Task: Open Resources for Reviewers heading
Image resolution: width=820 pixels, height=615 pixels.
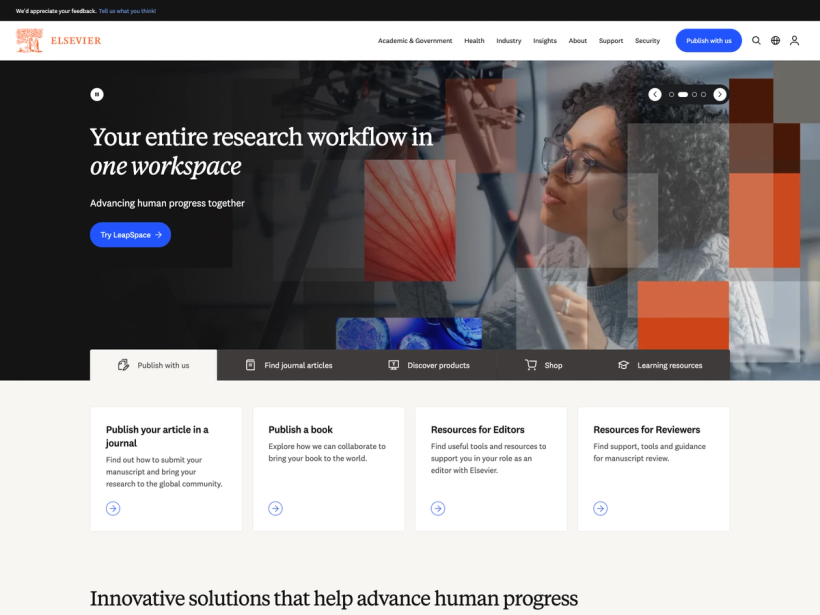Action: click(646, 429)
